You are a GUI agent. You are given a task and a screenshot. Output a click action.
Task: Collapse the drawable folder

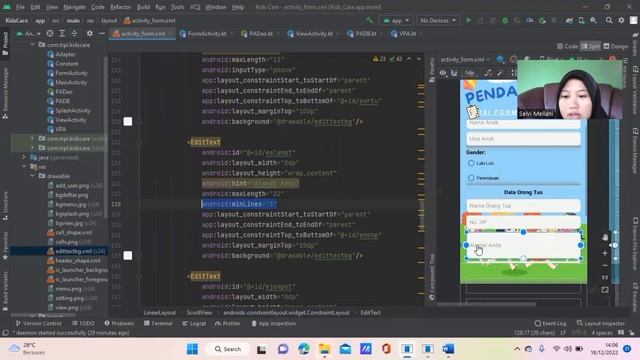coord(33,176)
